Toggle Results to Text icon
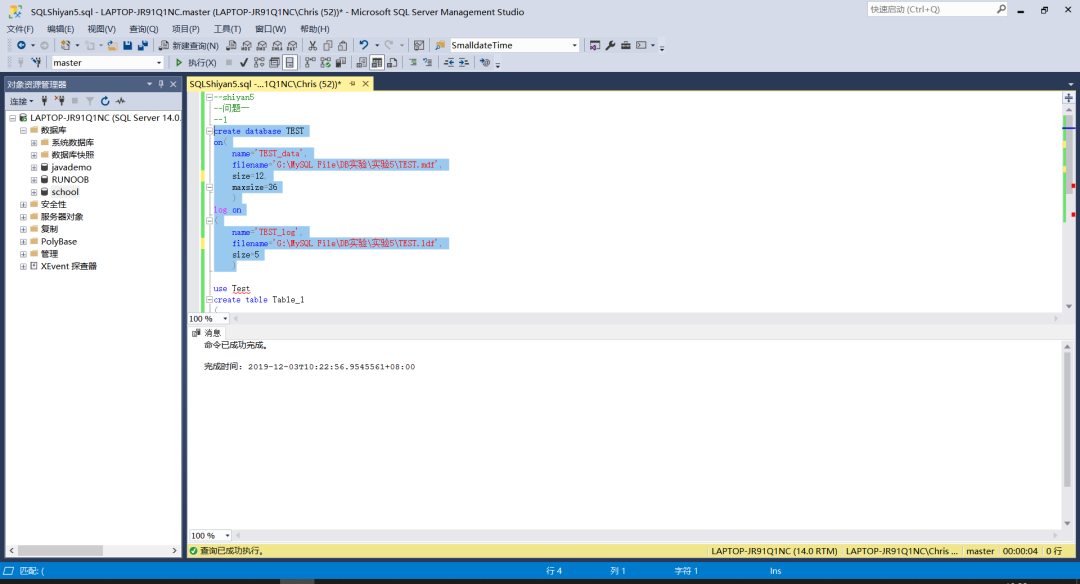The width and height of the screenshot is (1080, 584). pos(362,63)
